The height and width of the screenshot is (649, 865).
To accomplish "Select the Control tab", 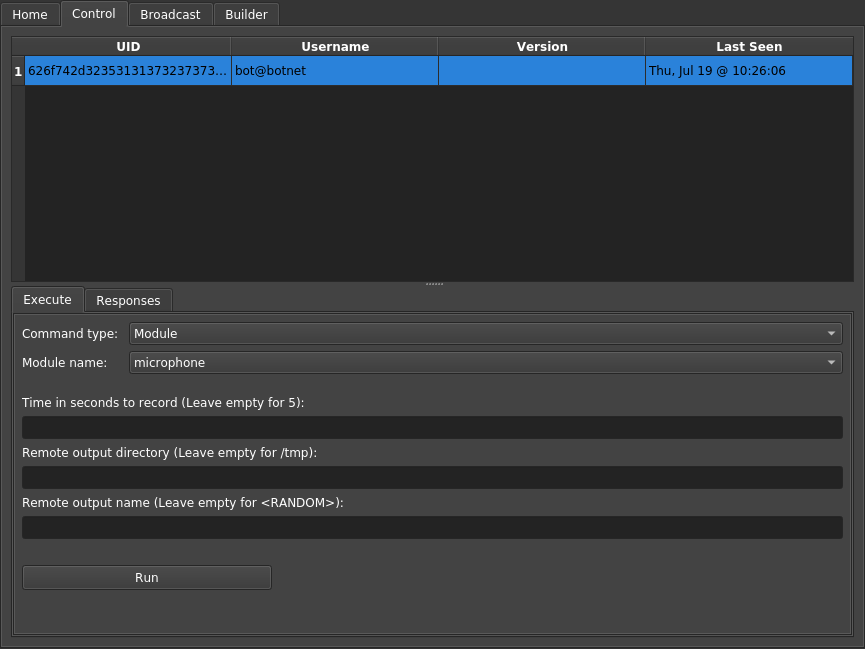I will coord(94,13).
